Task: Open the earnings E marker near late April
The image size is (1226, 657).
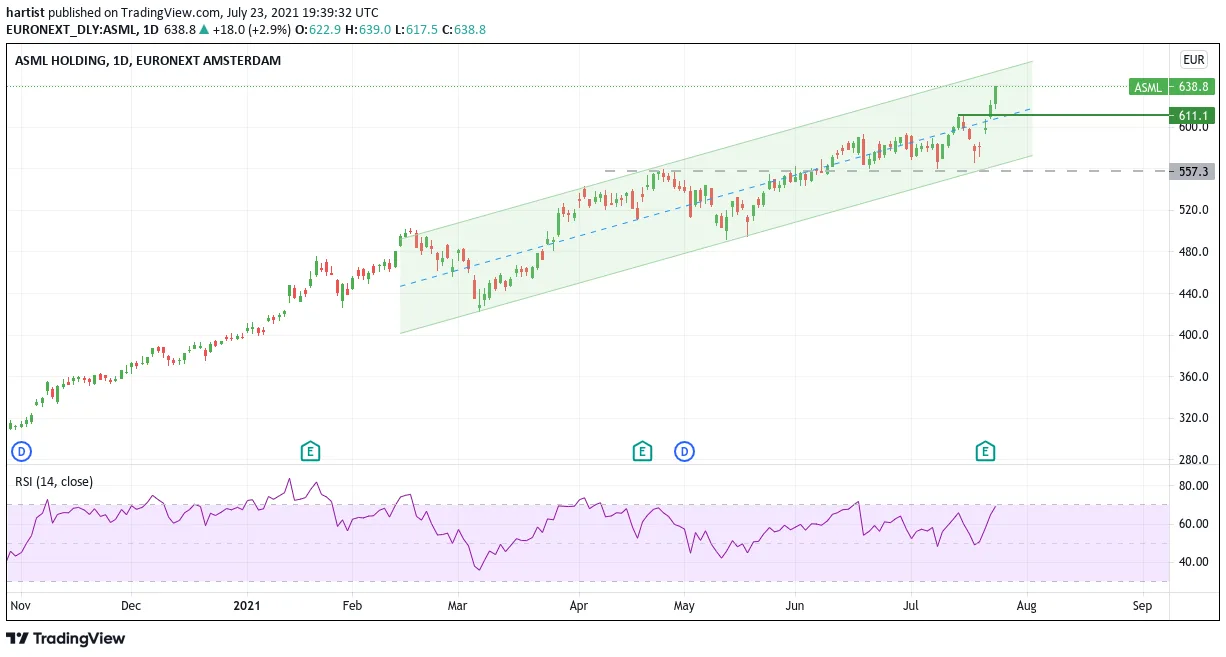Action: coord(642,452)
